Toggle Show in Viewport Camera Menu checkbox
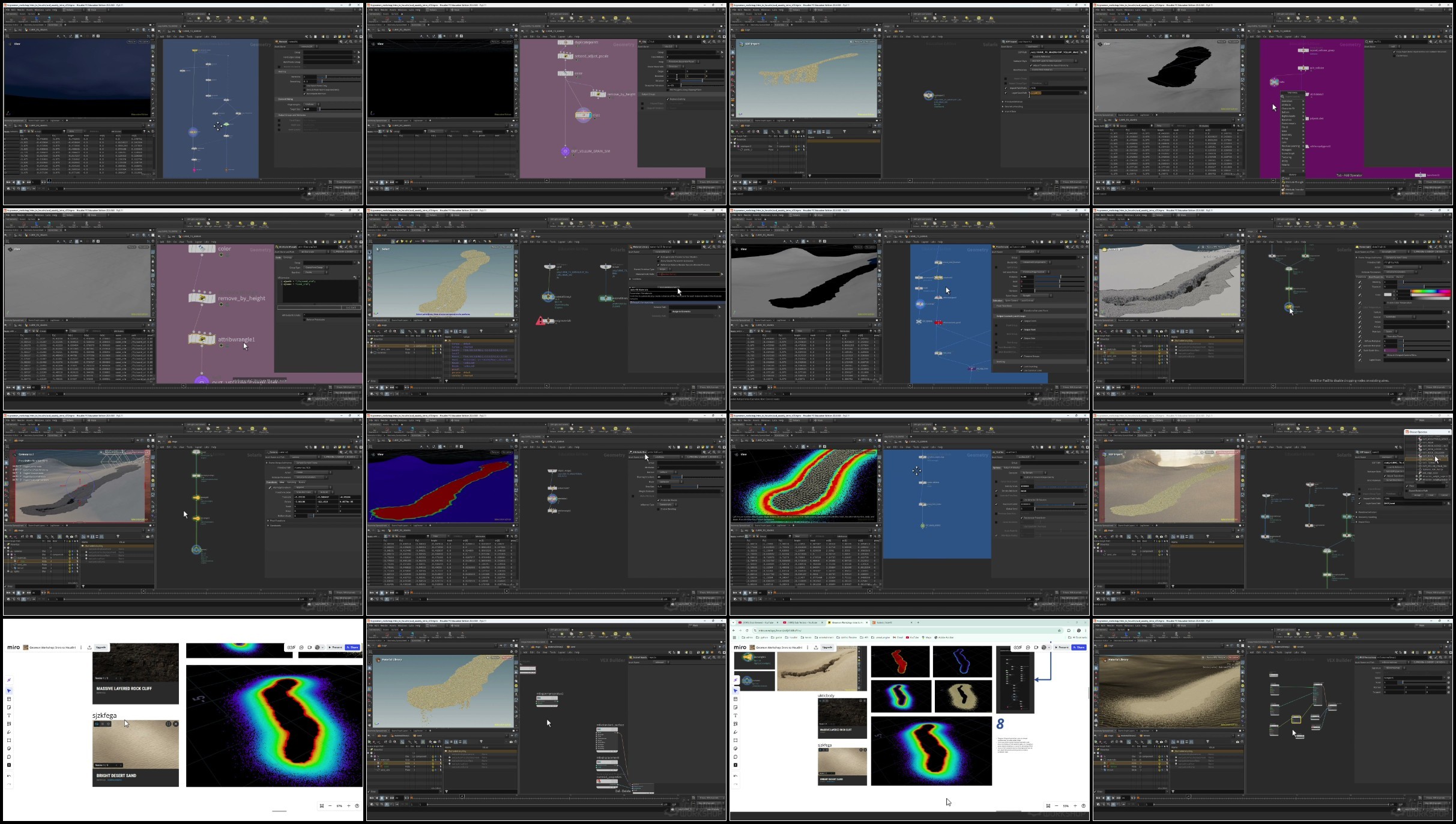The image size is (1456, 824). tap(1385, 355)
